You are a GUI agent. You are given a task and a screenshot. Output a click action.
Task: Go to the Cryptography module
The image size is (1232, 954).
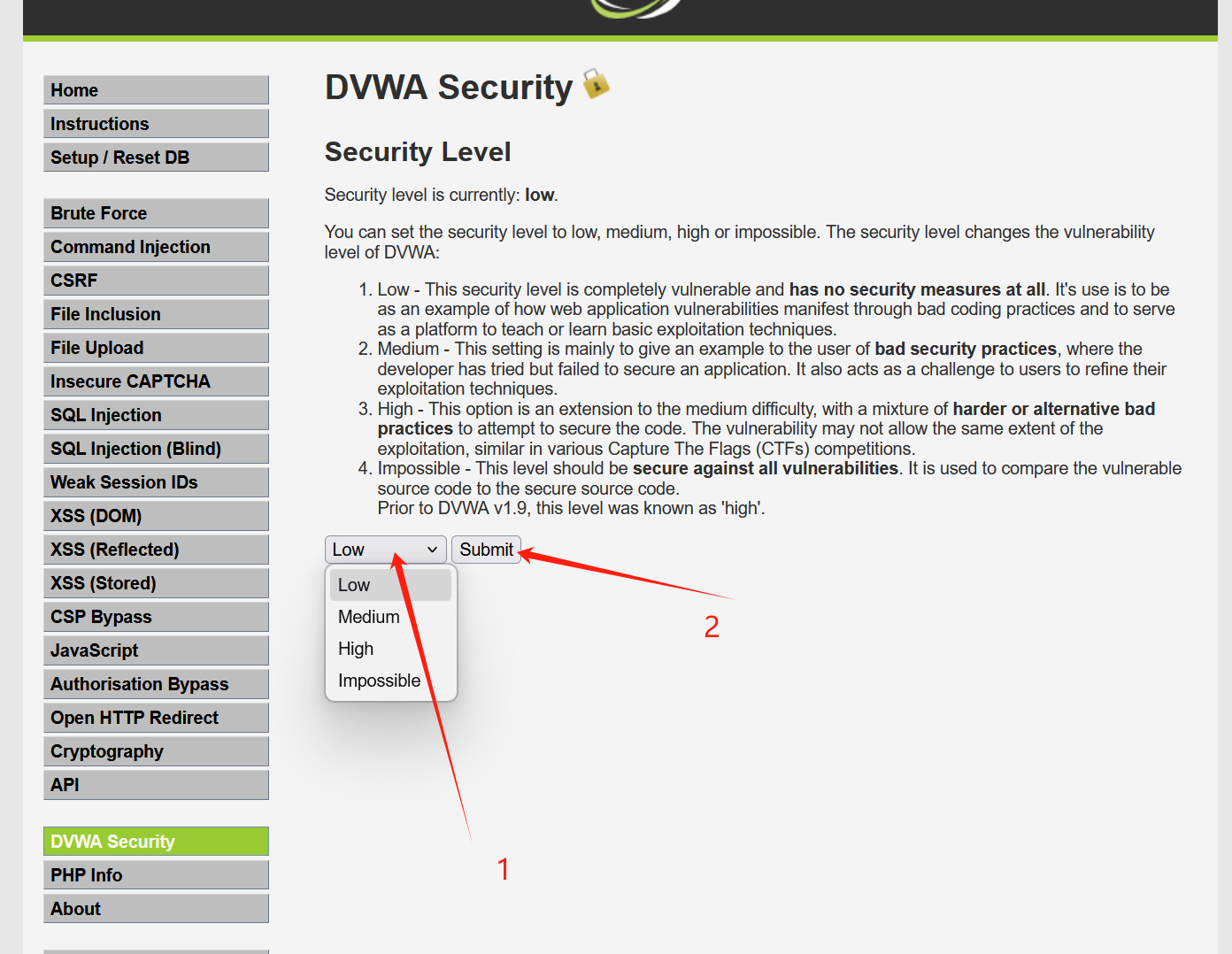pos(156,751)
